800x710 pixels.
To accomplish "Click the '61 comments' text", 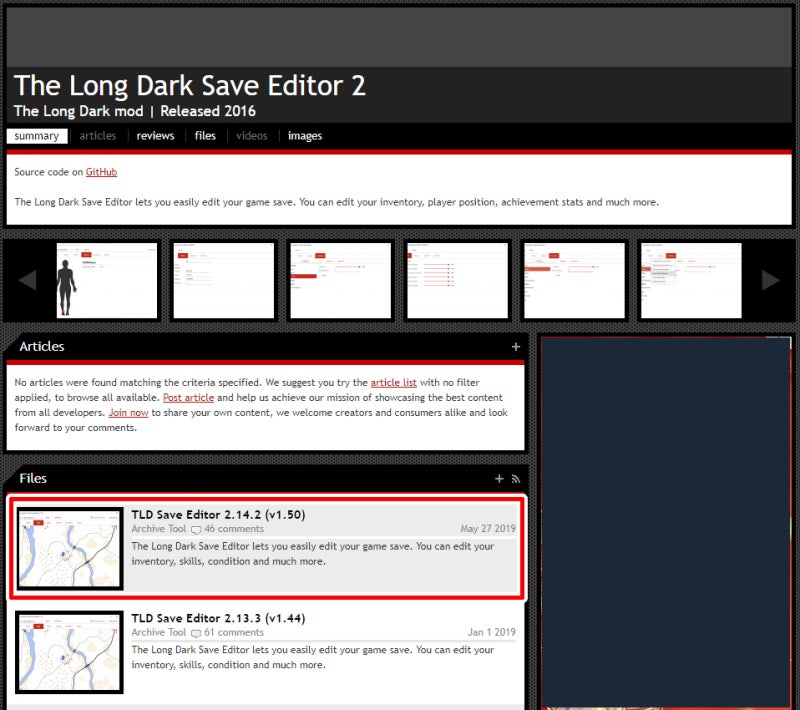I will (234, 632).
